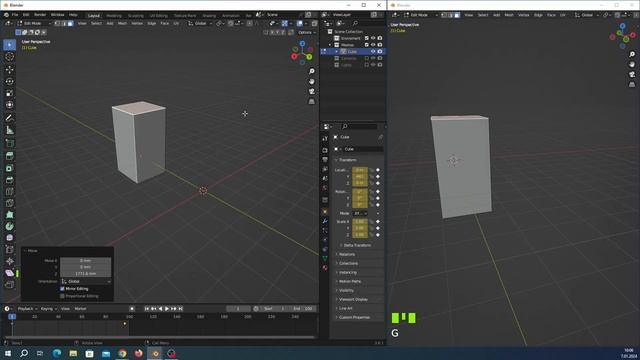Image resolution: width=640 pixels, height=360 pixels.
Task: Disable Cube render camera icon in outliner
Action: point(380,52)
